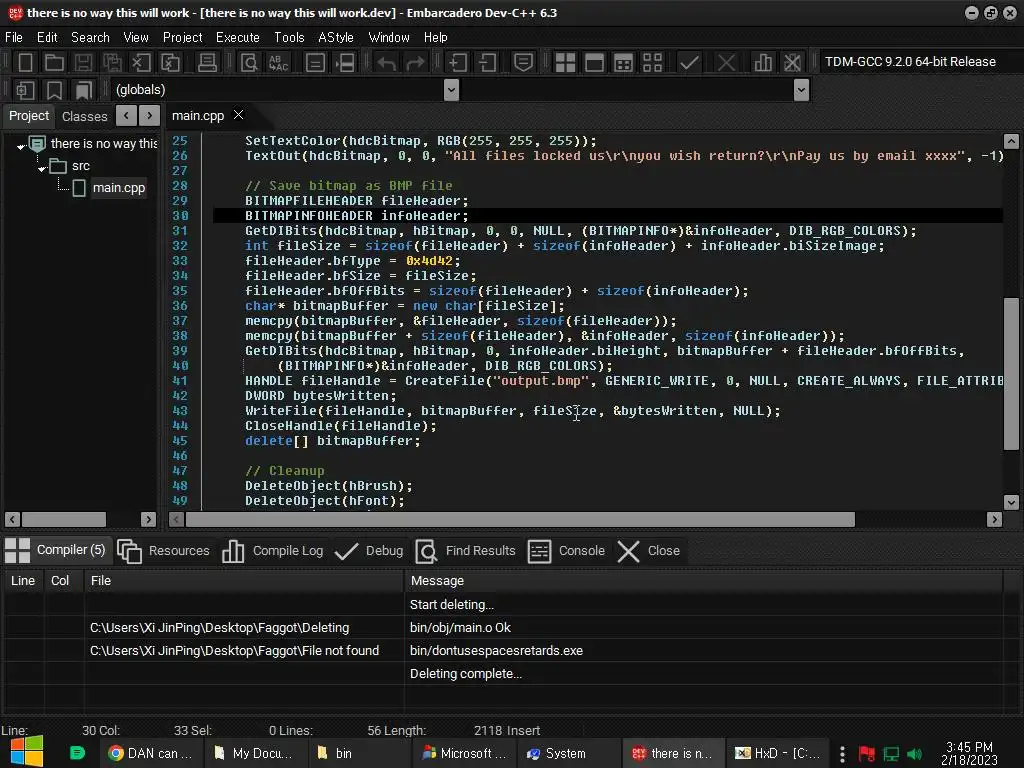
Task: Run syntax check with the checkmark icon
Action: click(689, 62)
